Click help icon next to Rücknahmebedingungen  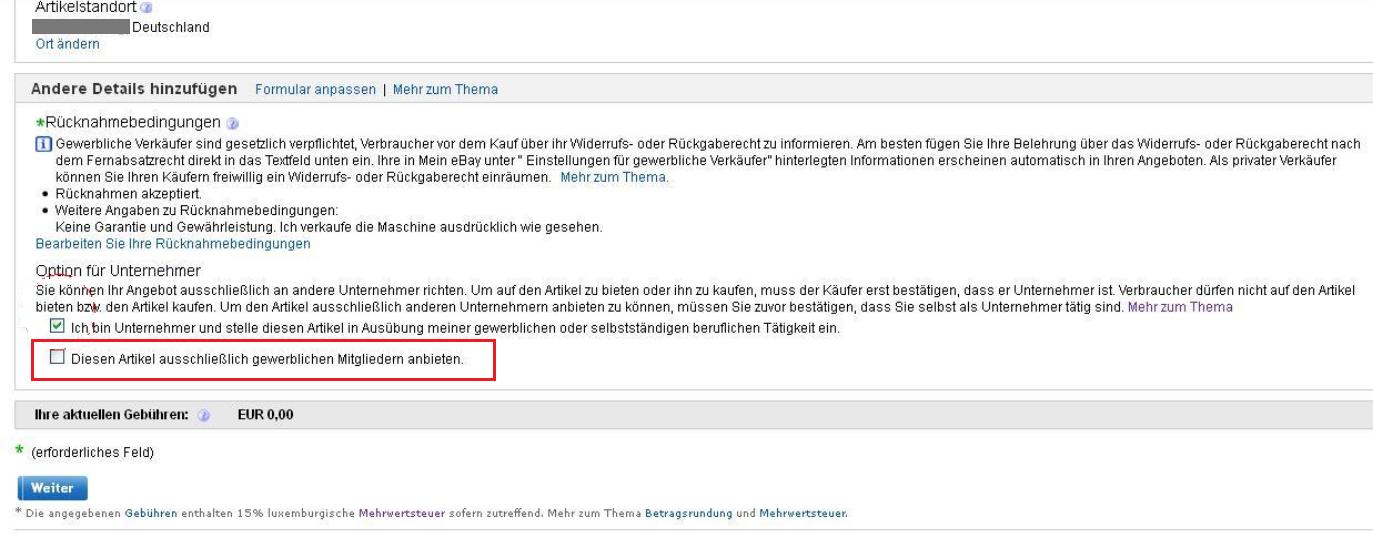232,124
